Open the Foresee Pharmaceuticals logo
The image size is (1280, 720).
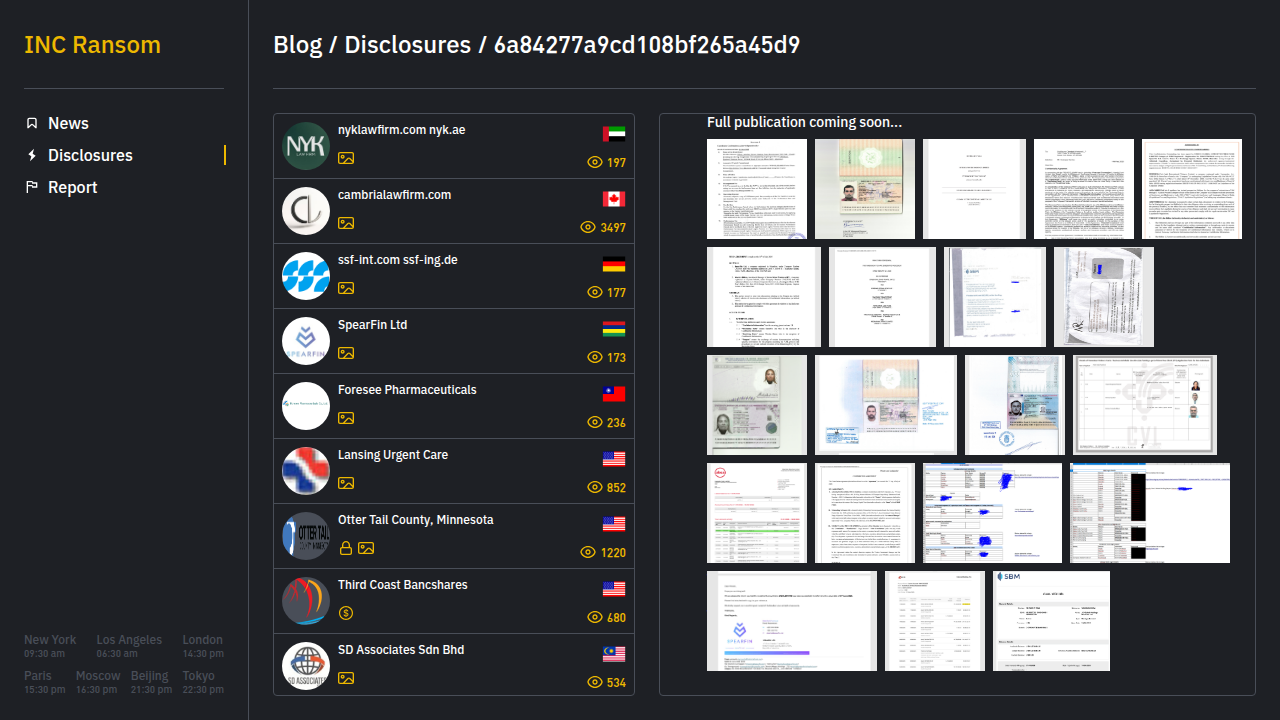click(x=306, y=406)
